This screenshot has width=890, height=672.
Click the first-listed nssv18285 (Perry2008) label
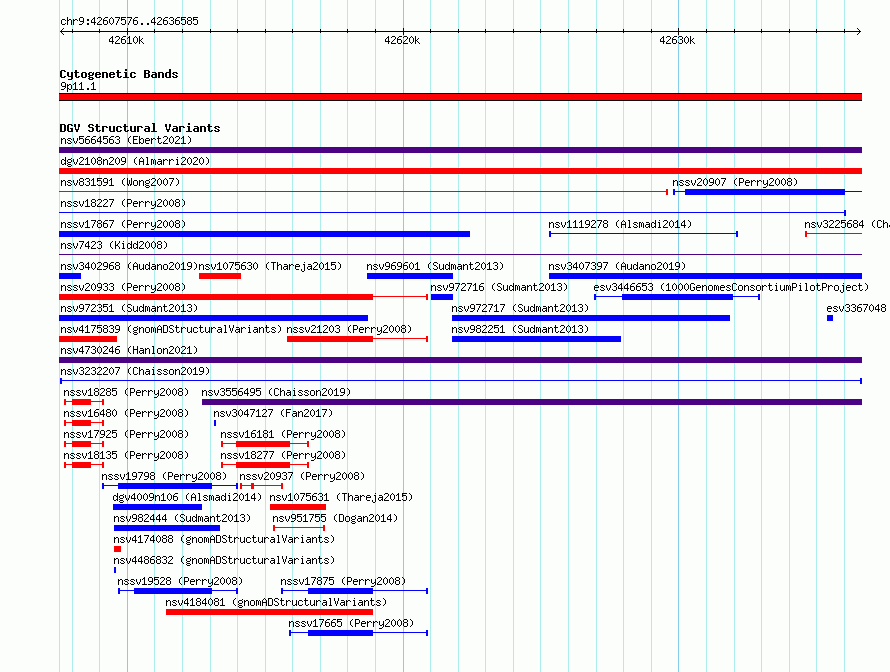tap(126, 392)
